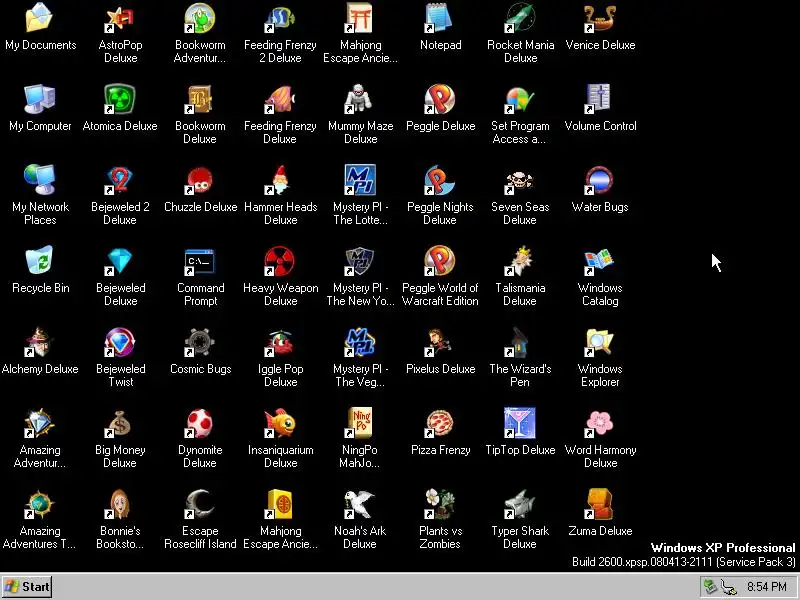800x600 pixels.
Task: Click the Feeding Frenzy Deluxe shortcut
Action: (280, 98)
